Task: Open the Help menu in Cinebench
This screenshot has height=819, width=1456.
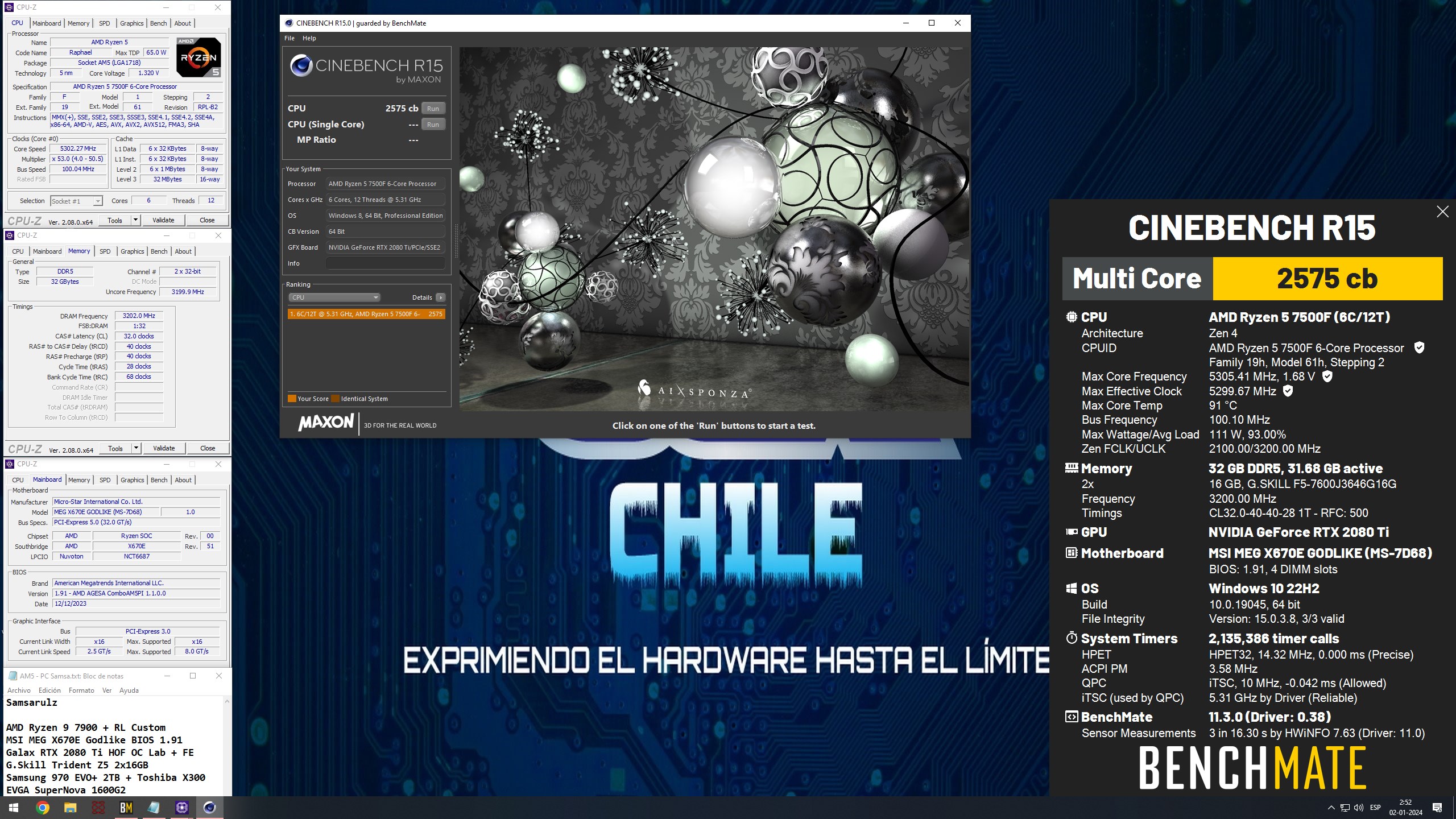Action: (309, 38)
